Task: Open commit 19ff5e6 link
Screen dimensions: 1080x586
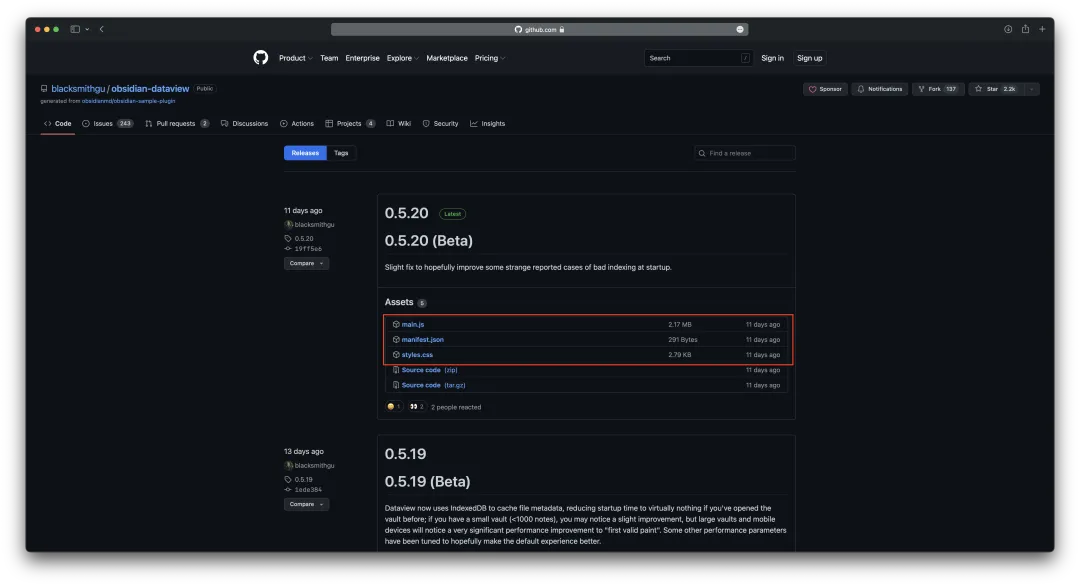Action: point(308,249)
